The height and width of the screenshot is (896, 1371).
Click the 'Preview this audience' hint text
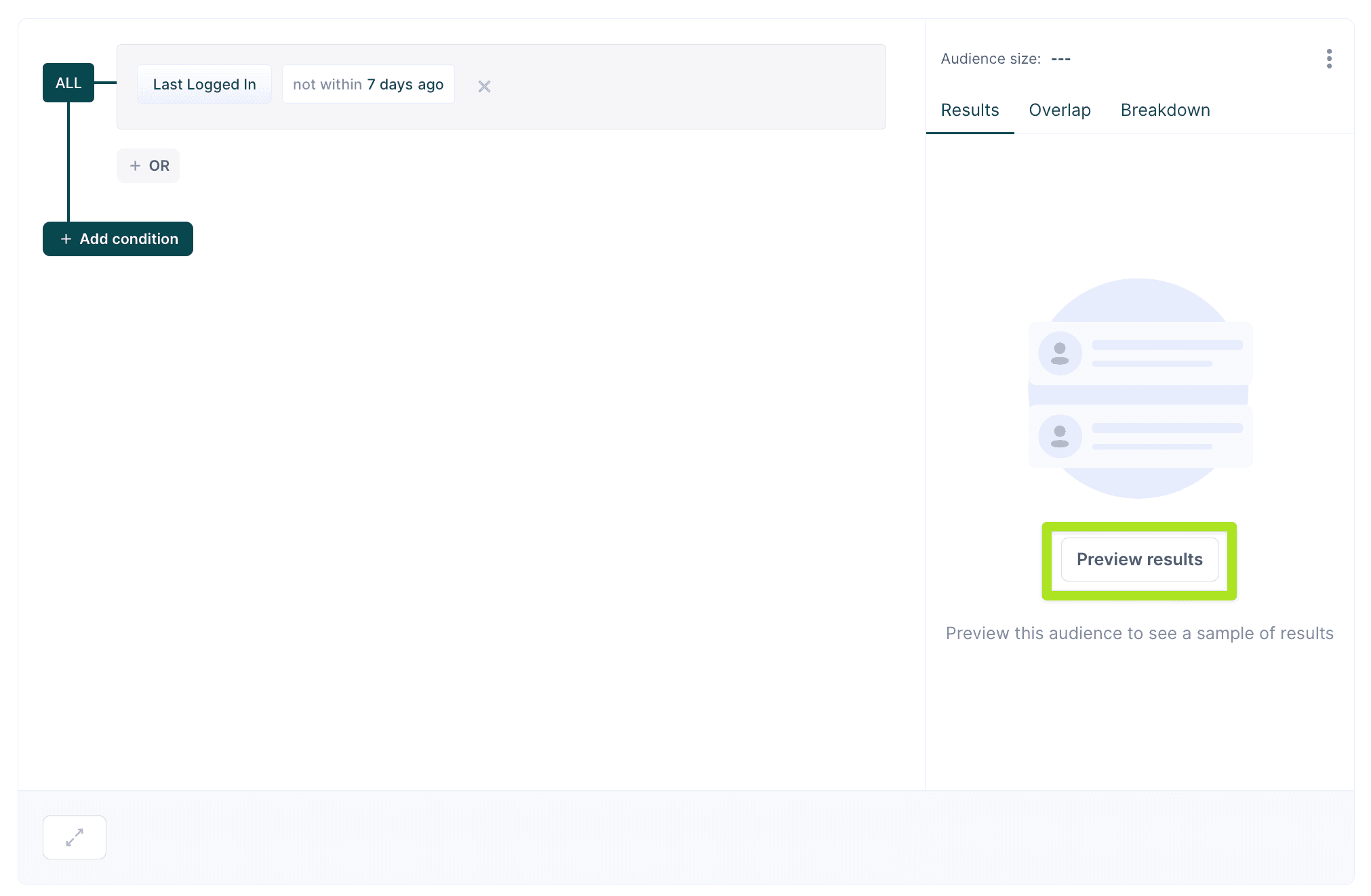[x=1139, y=633]
